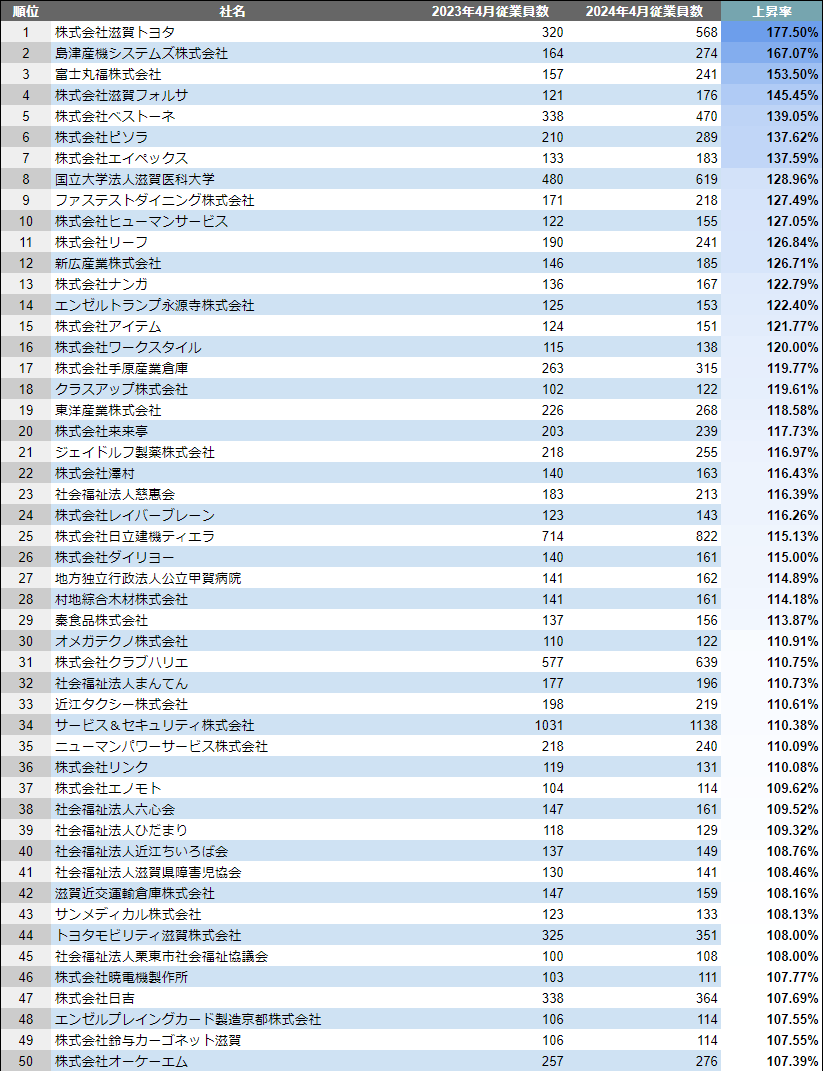Click the 120.00% rate cell
Screen dimensions: 823x1071
coord(772,347)
